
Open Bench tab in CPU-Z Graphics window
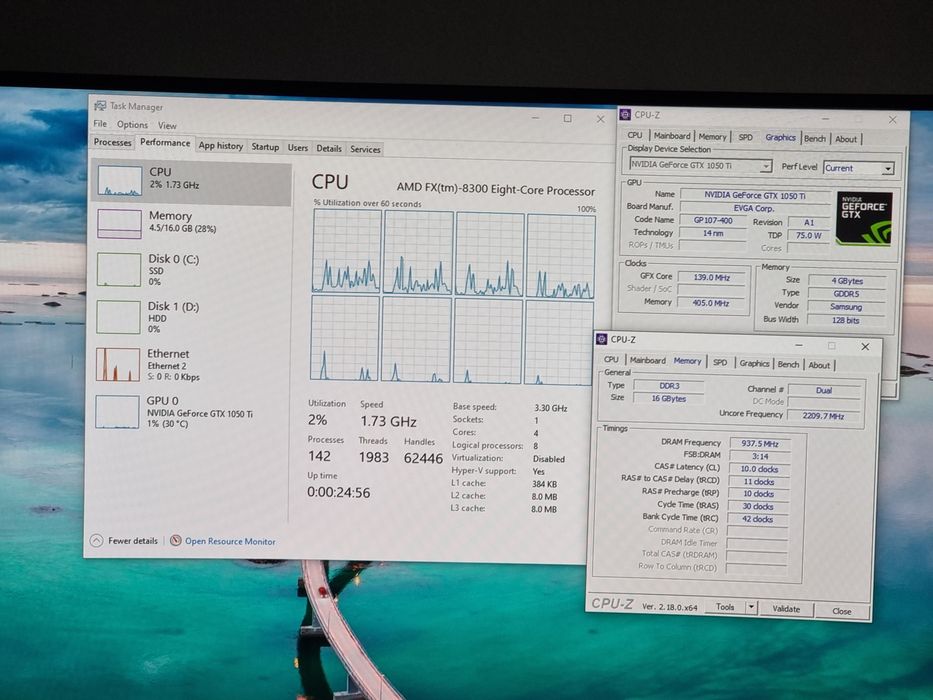coord(815,138)
